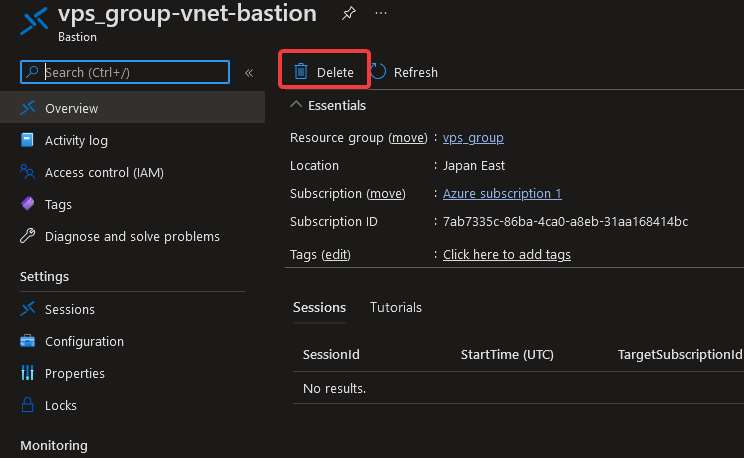Viewport: 744px width, 458px height.
Task: Click the Properties bars icon
Action: click(x=28, y=373)
